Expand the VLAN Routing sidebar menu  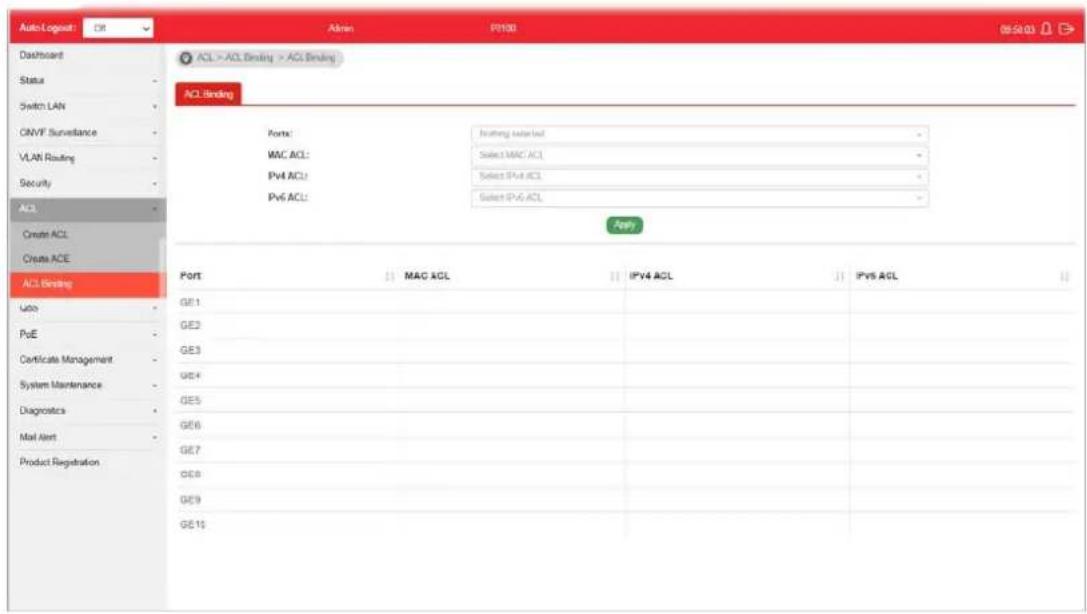(x=87, y=158)
